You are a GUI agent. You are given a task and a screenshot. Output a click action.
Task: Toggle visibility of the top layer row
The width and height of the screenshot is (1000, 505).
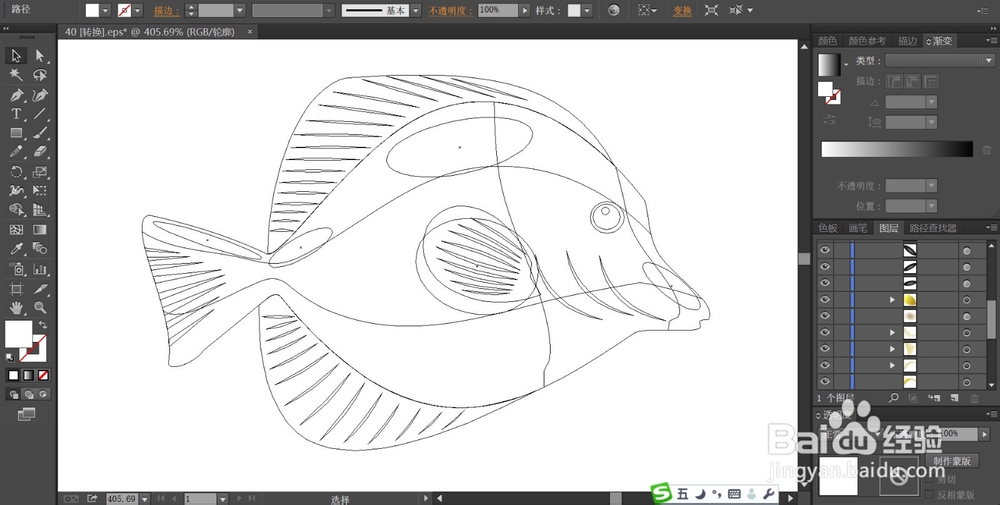825,250
